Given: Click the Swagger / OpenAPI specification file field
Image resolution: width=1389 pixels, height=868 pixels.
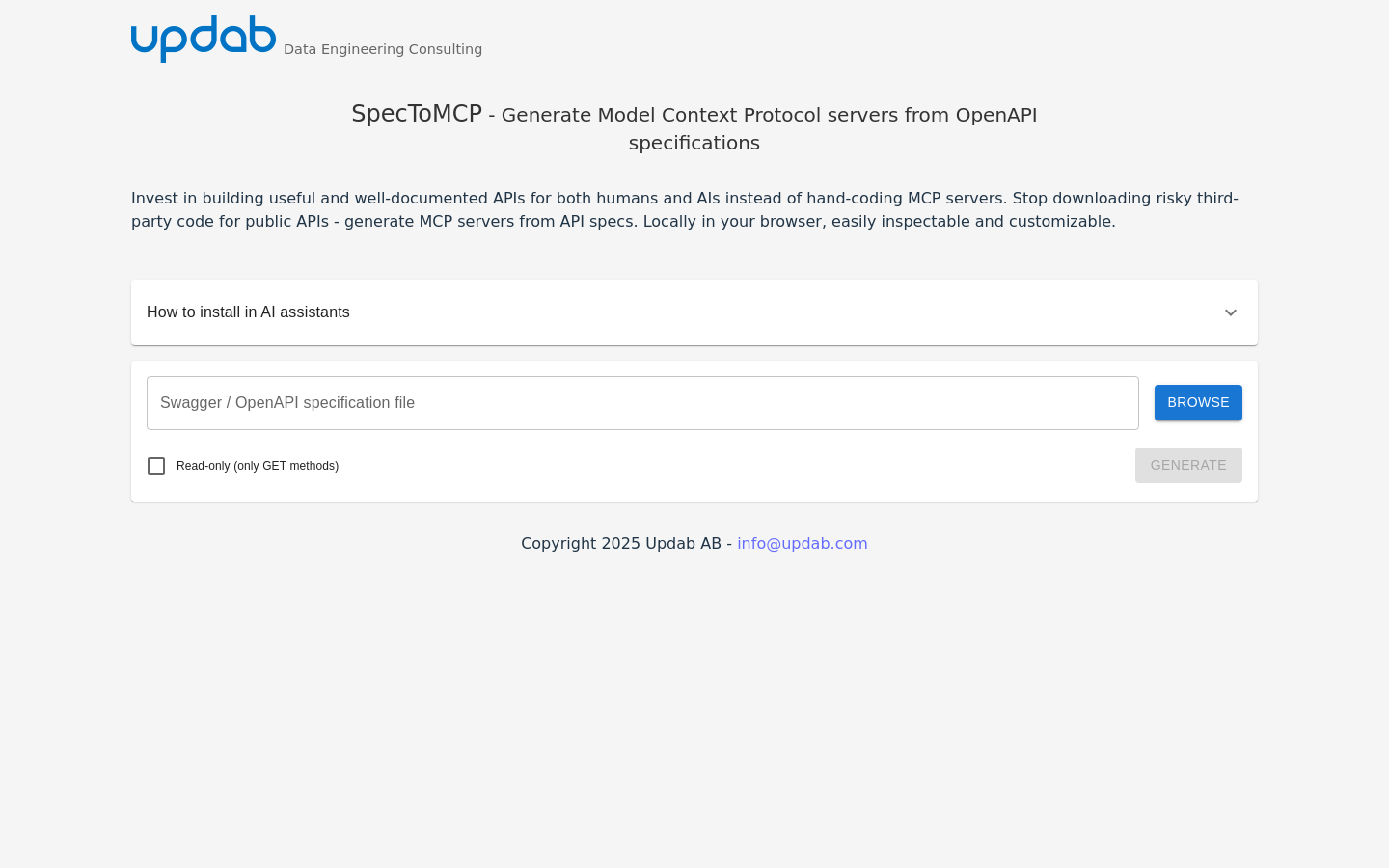Looking at the screenshot, I should click(642, 403).
